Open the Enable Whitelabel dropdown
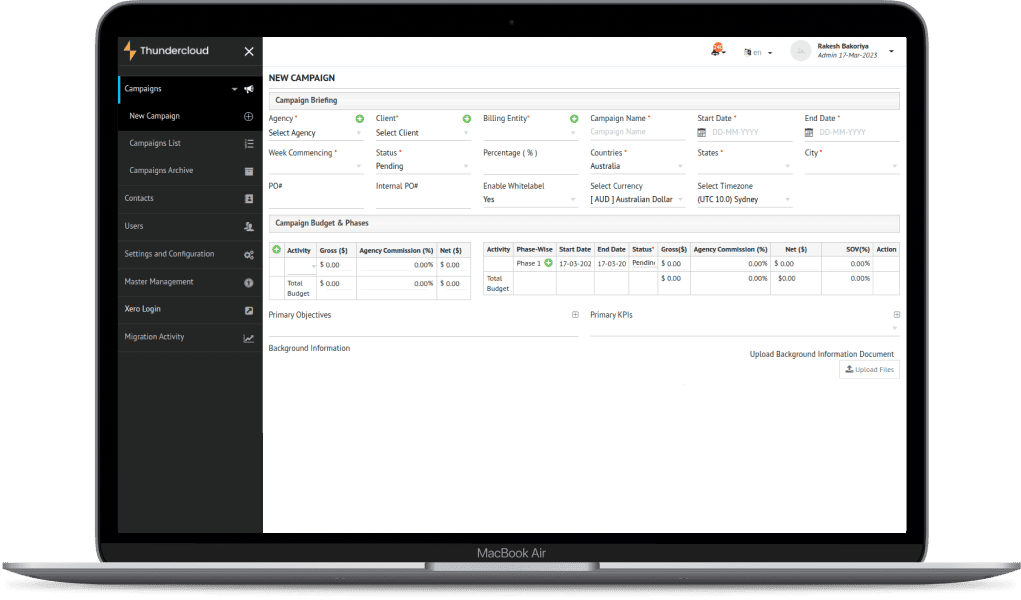Viewport: 1021px width, 600px height. (529, 200)
